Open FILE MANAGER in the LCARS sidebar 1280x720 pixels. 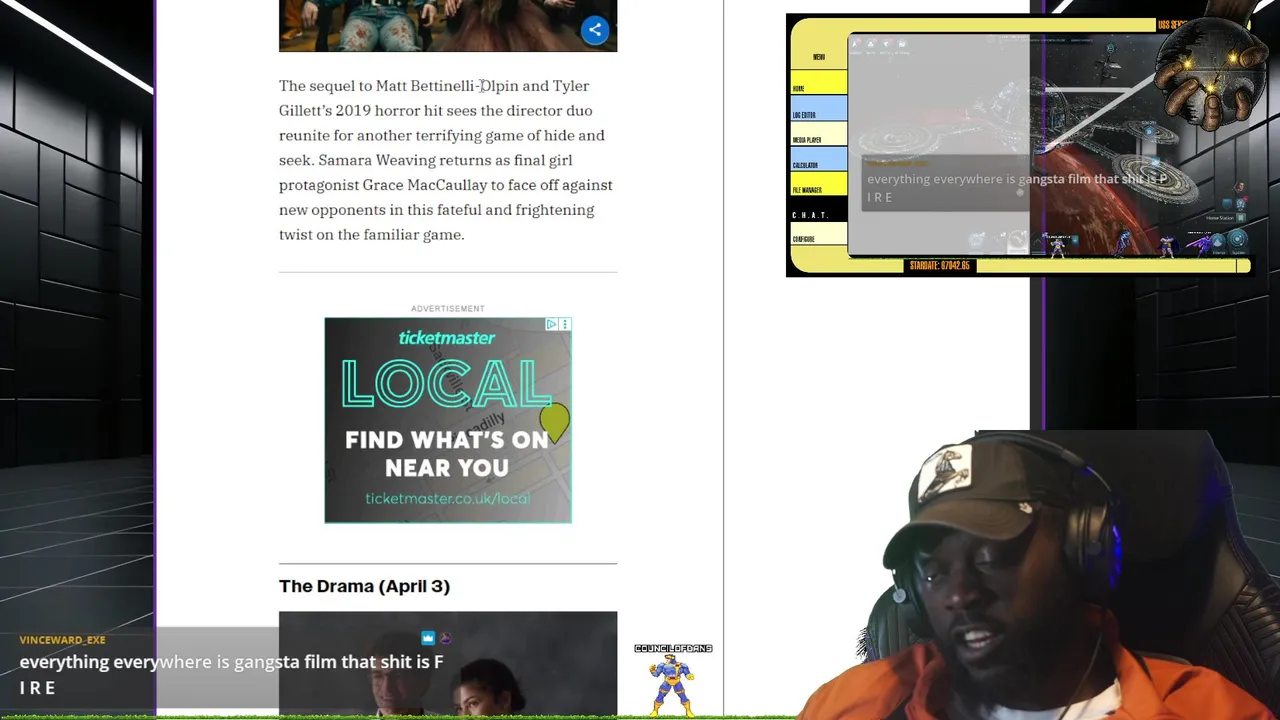[819, 184]
